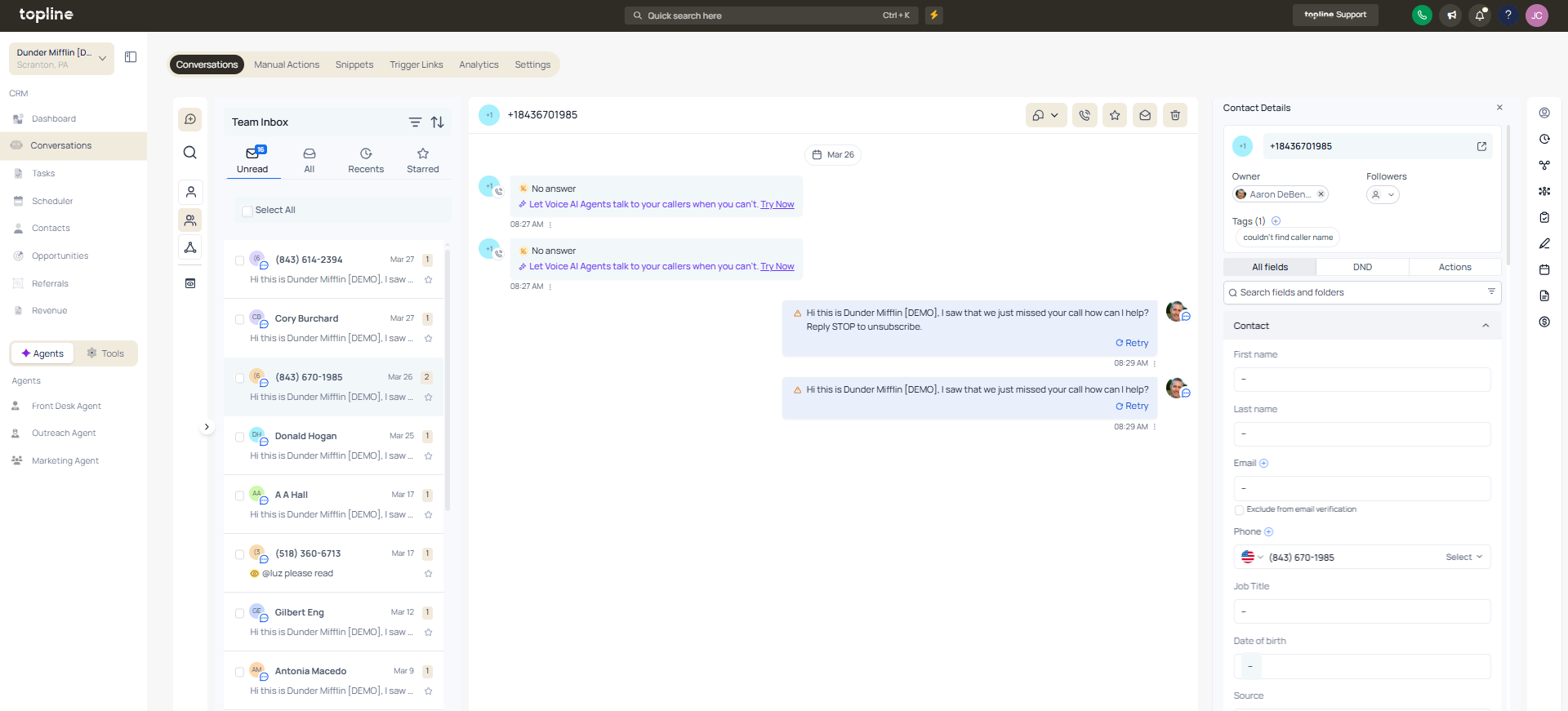Open the Dunder Mifflin account switcher
Image resolution: width=1568 pixels, height=711 pixels.
pos(61,58)
